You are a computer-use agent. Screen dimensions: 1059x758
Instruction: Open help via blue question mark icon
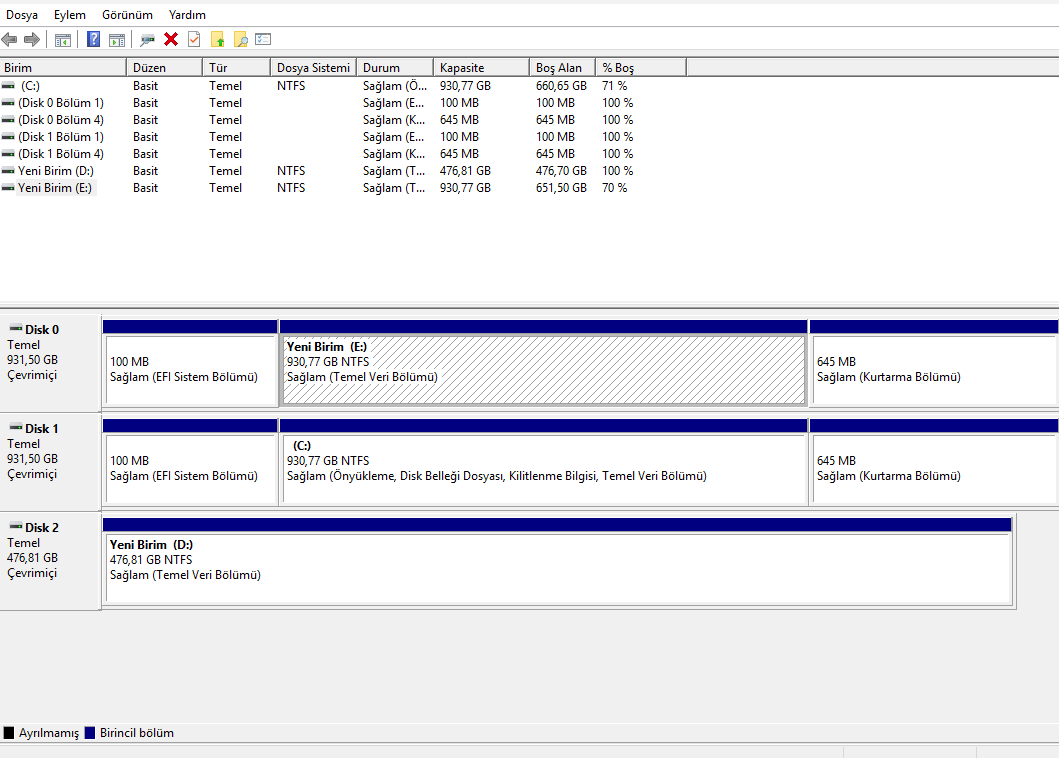(x=93, y=39)
